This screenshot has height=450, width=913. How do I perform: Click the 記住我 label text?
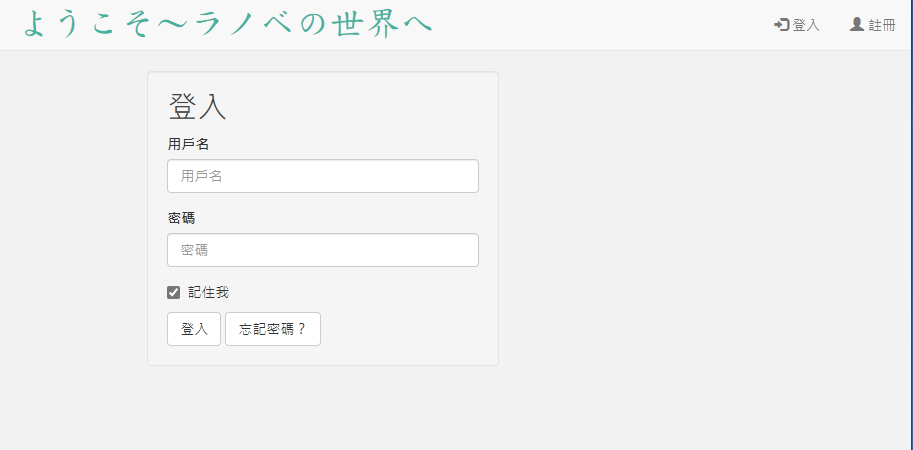[209, 292]
